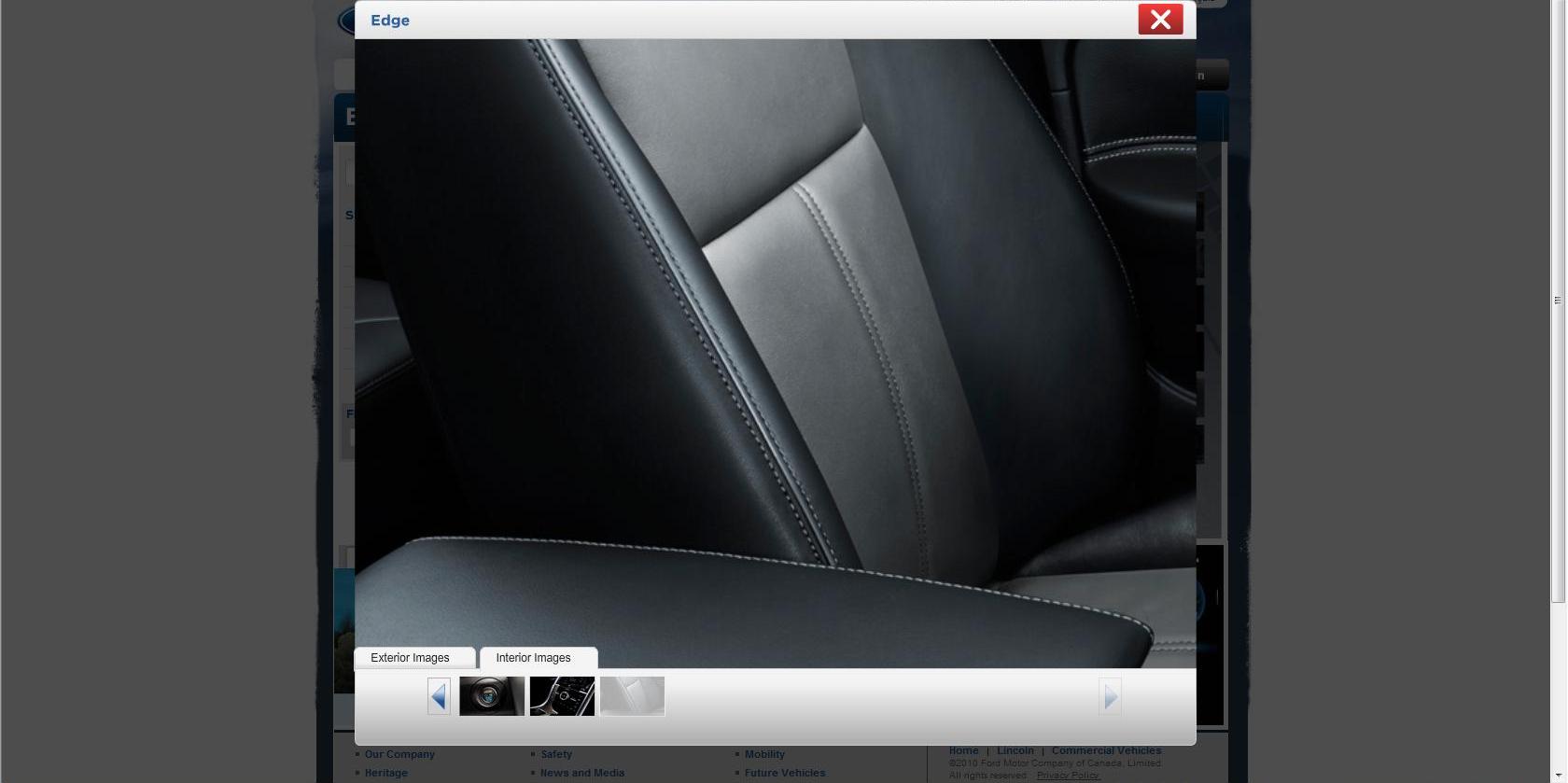Screen dimensions: 1568x783
Task: Open the Privacy Policy link
Action: tap(1068, 776)
